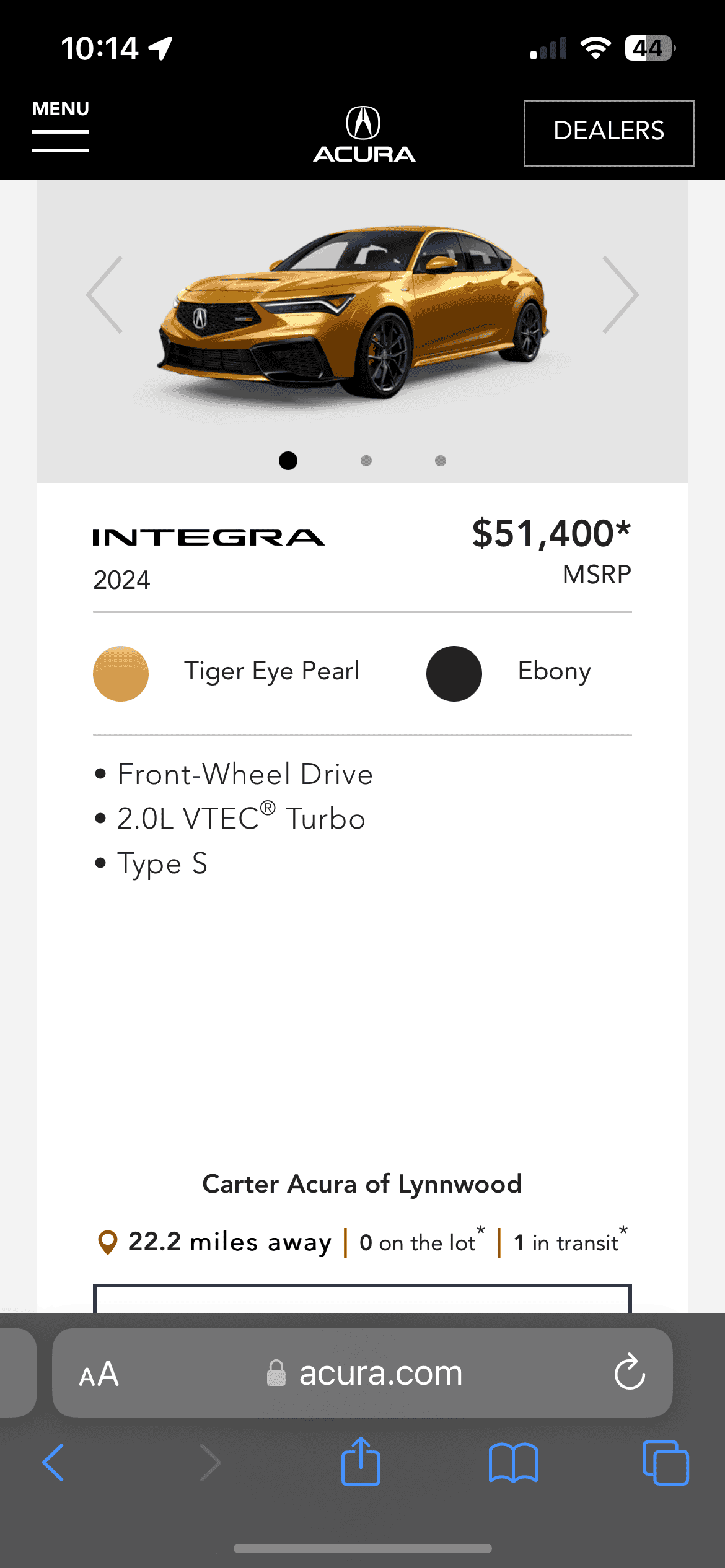Image resolution: width=725 pixels, height=1568 pixels.
Task: Reload the page with refresh icon
Action: pyautogui.click(x=630, y=1372)
